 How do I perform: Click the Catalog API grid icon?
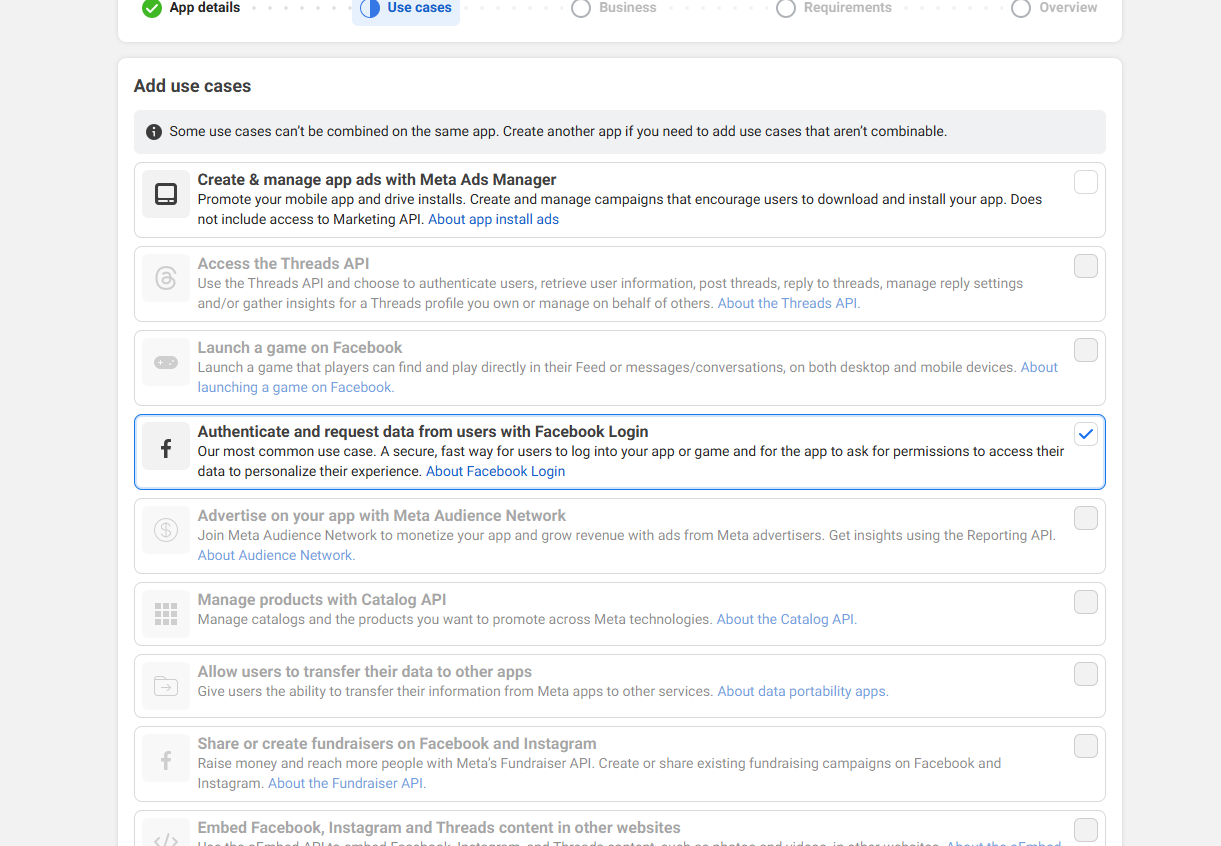166,614
